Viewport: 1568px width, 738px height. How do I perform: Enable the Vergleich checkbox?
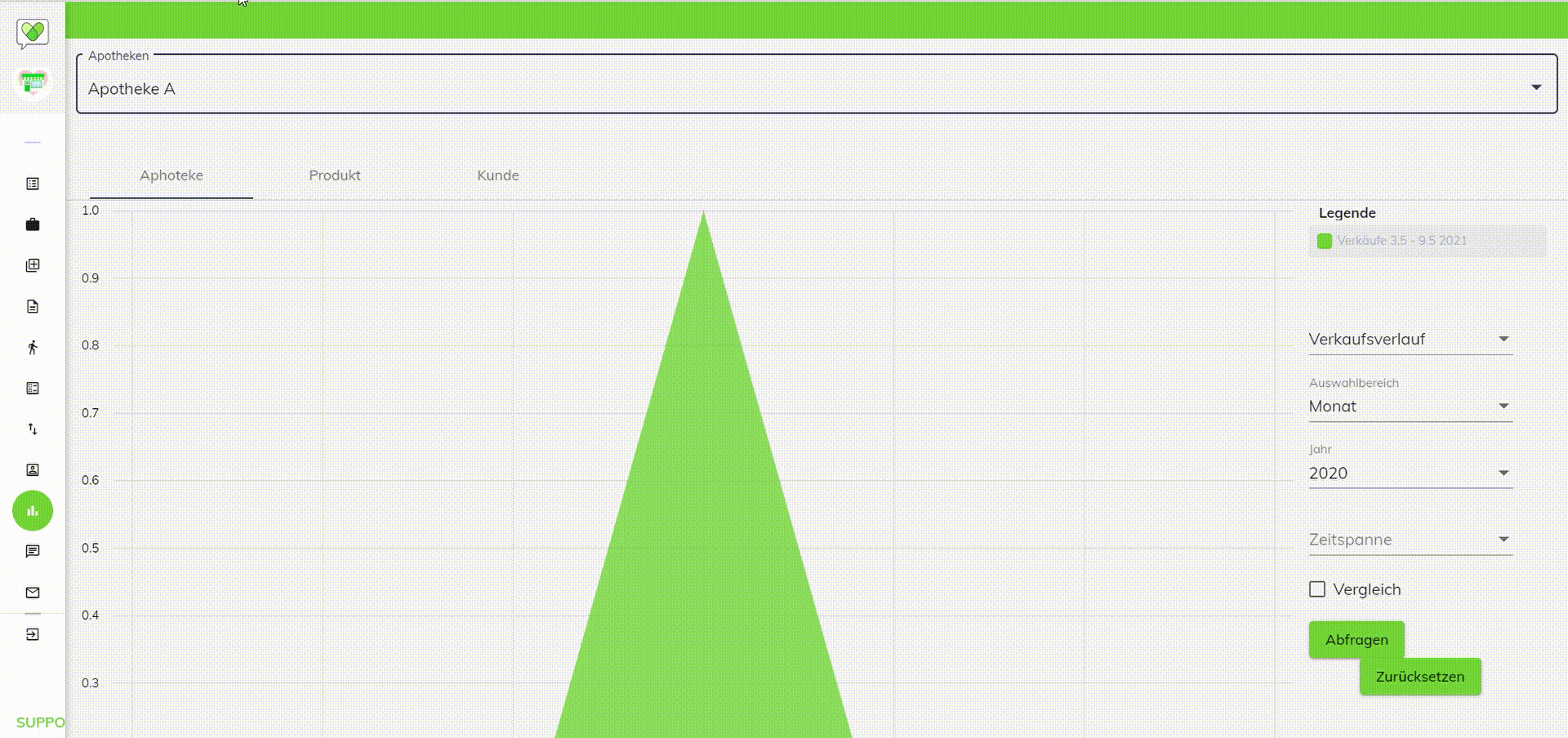point(1317,589)
